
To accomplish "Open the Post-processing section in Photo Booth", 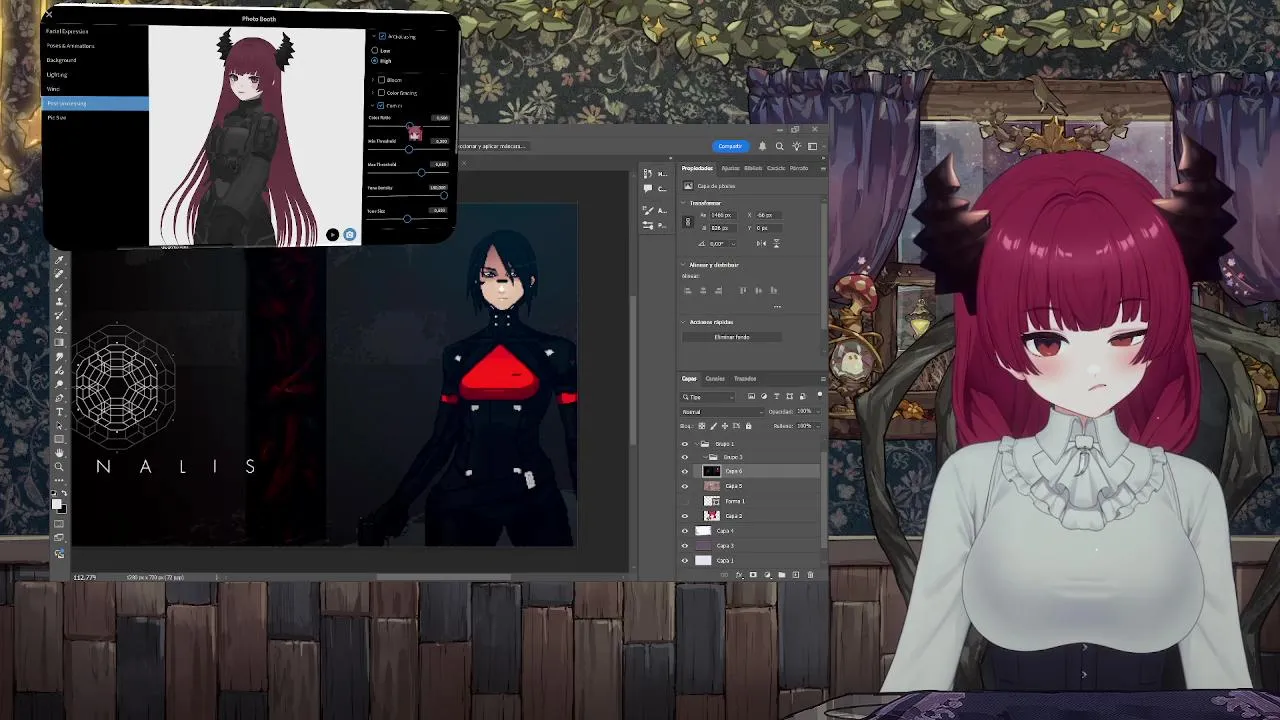I will pyautogui.click(x=96, y=103).
